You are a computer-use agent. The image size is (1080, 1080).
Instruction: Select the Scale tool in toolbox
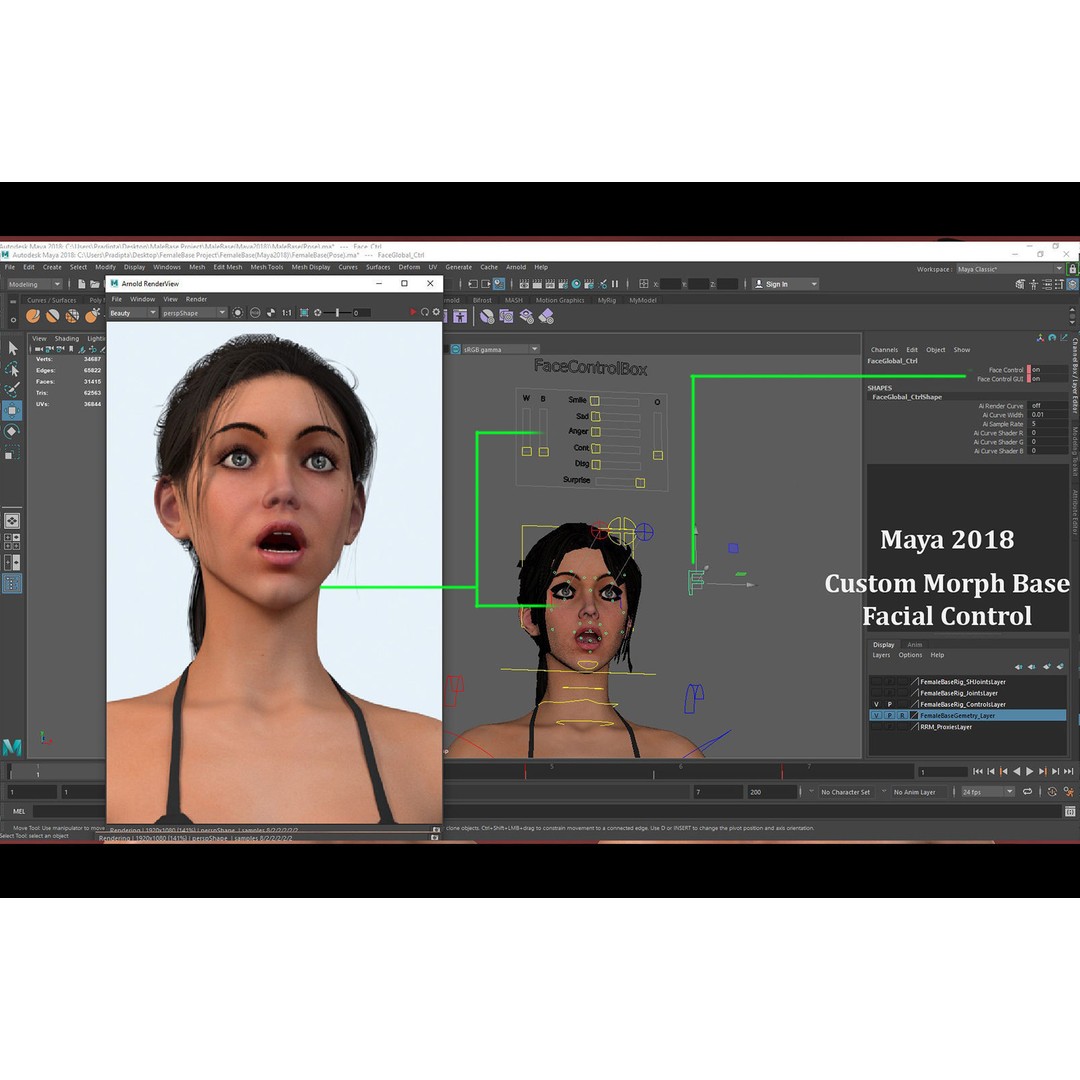point(12,453)
